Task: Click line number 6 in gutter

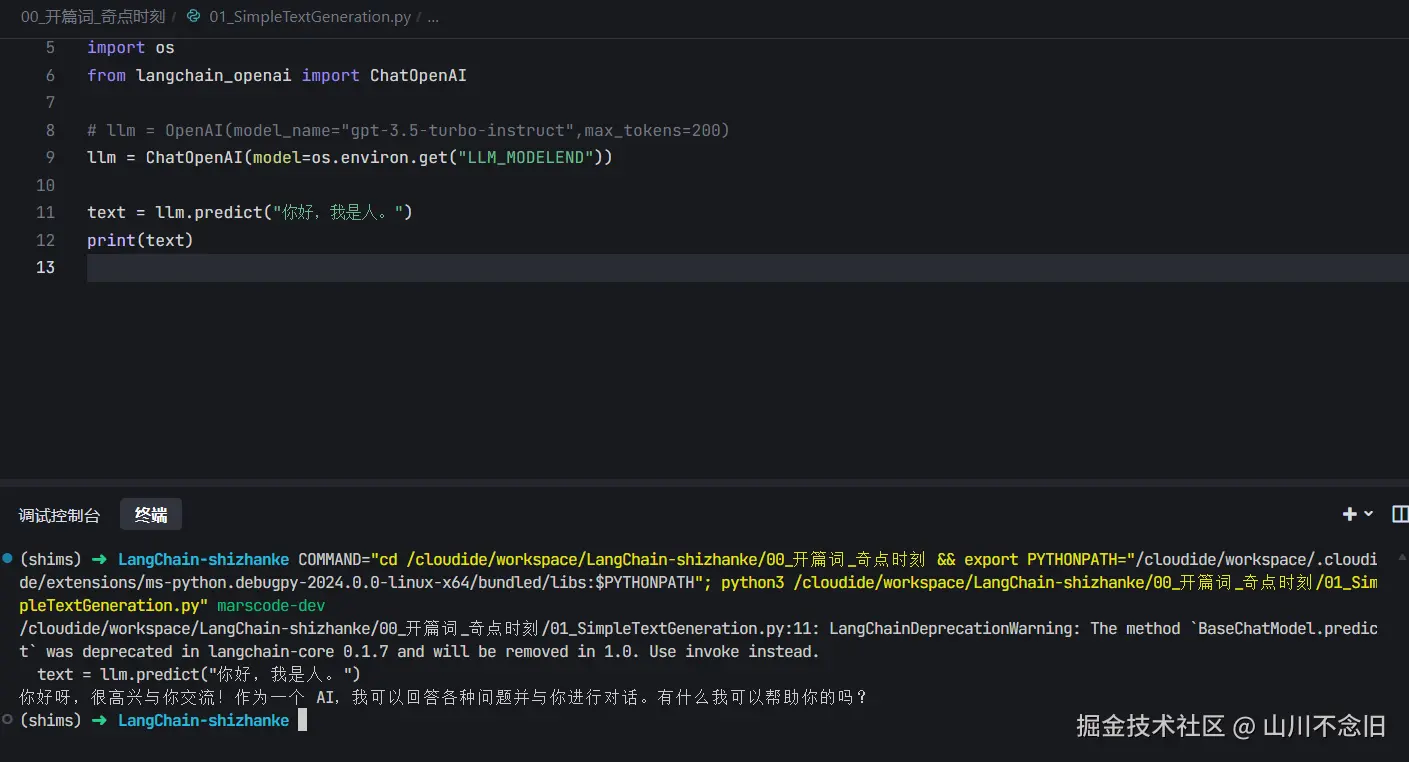Action: (x=50, y=76)
